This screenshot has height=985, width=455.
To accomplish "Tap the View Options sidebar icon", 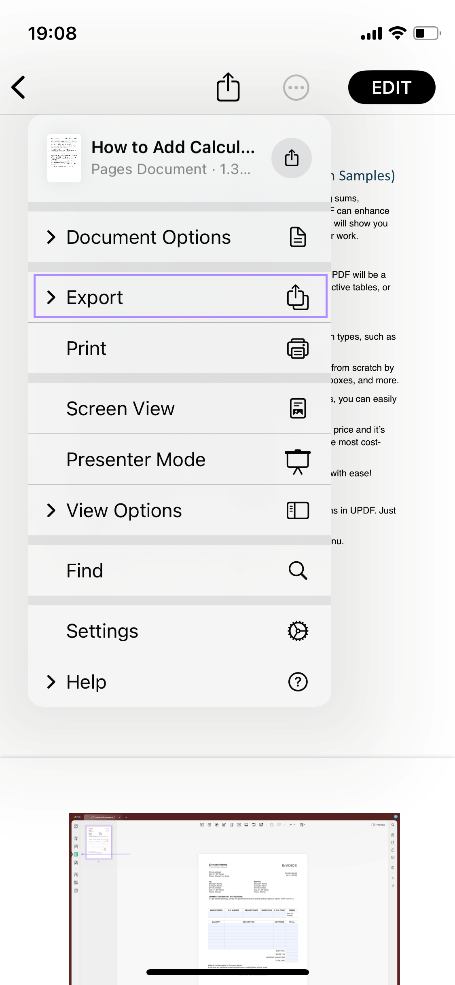I will (298, 511).
